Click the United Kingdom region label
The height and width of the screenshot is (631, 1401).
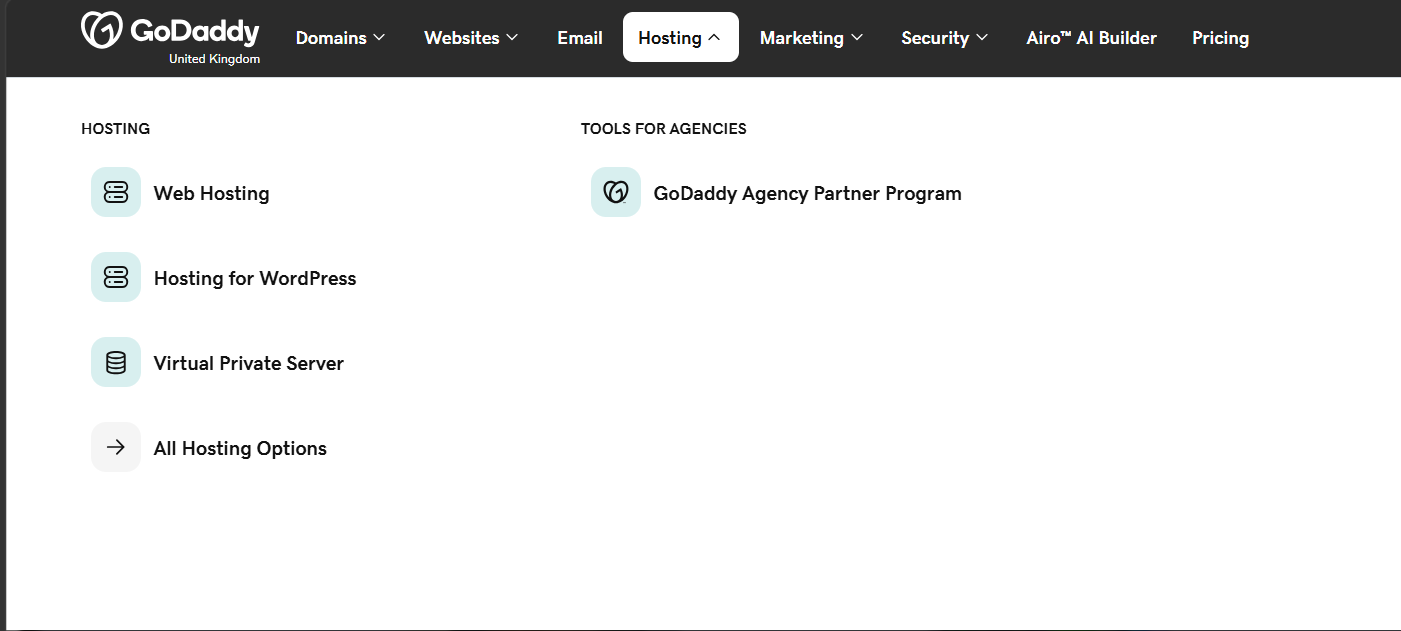tap(214, 59)
